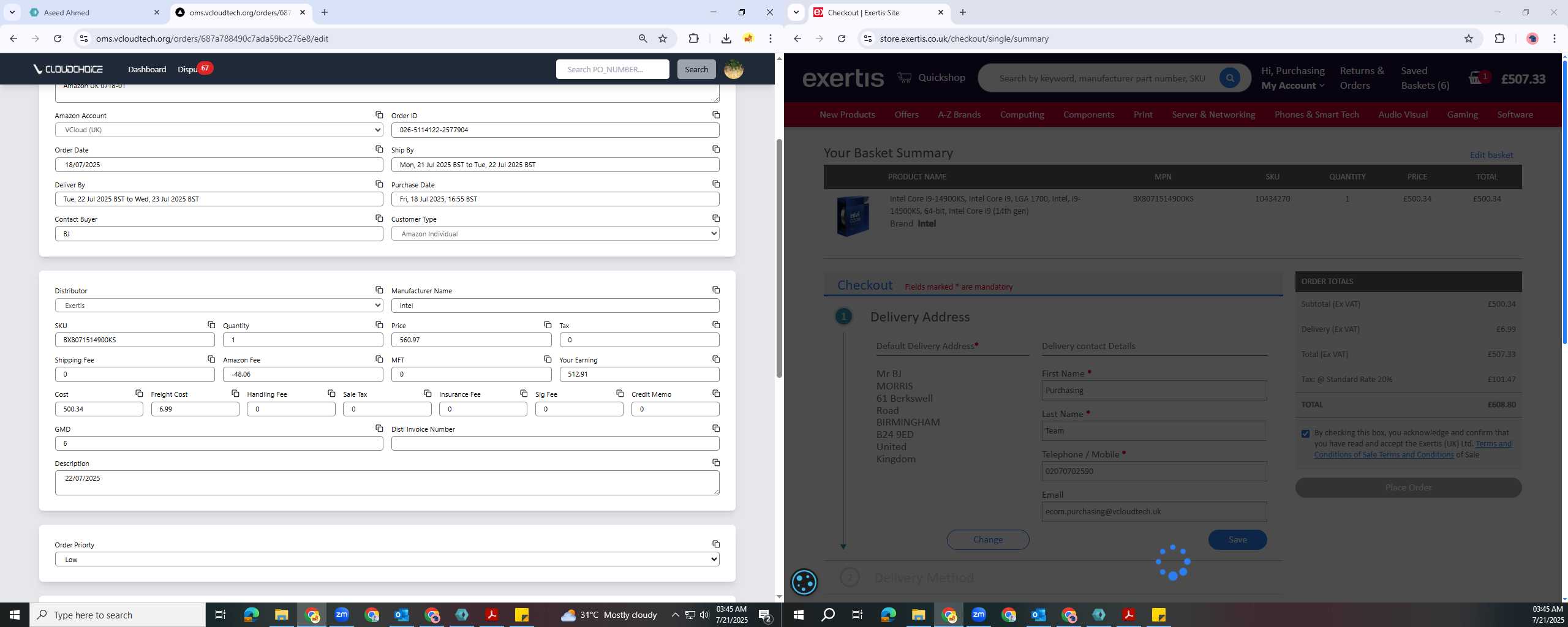Click the Place Order button

tap(1408, 488)
